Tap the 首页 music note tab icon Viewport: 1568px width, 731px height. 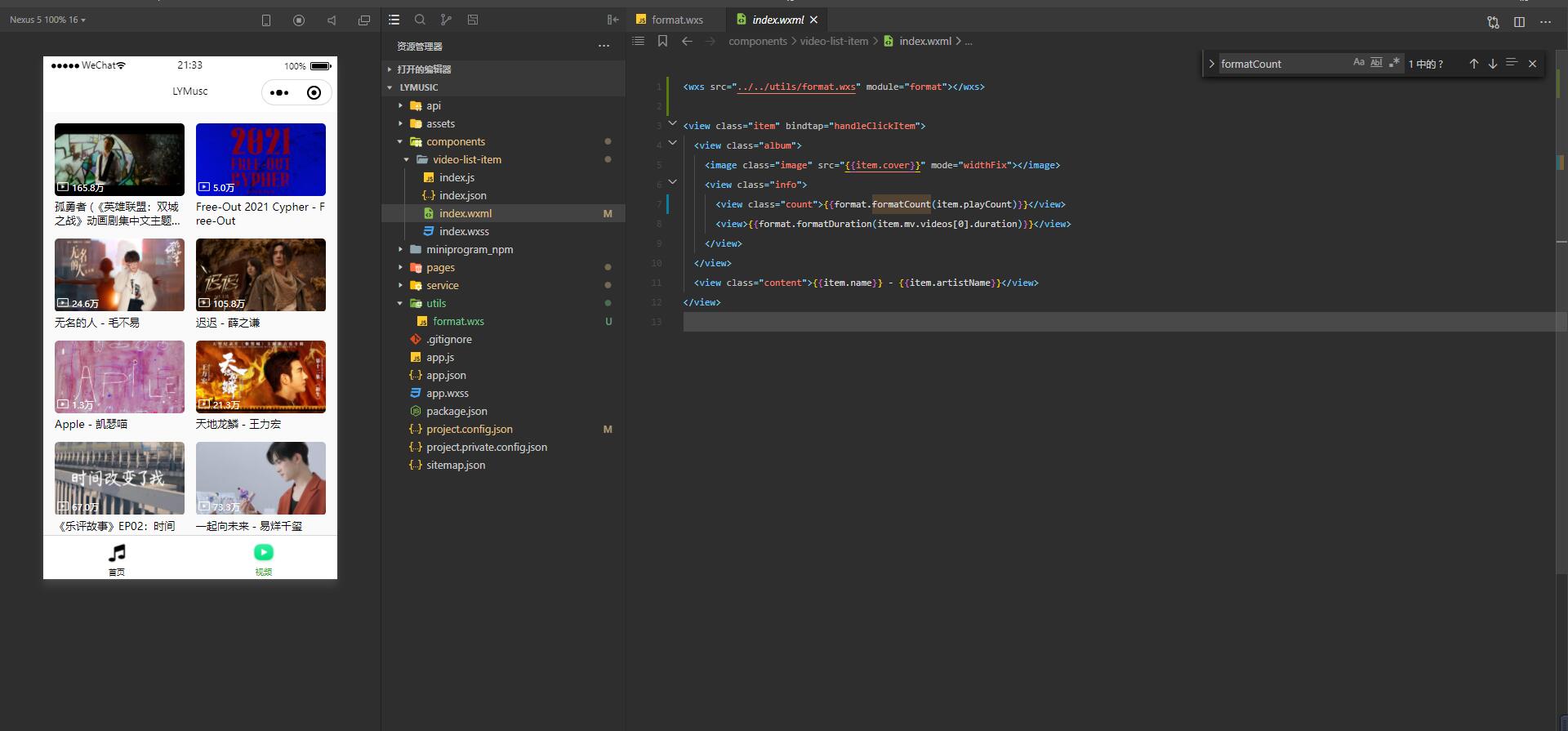(x=117, y=553)
